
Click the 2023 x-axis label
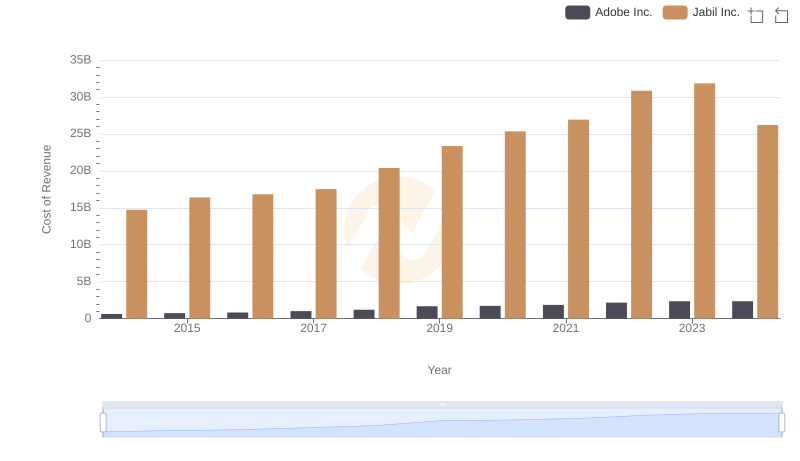(x=692, y=328)
